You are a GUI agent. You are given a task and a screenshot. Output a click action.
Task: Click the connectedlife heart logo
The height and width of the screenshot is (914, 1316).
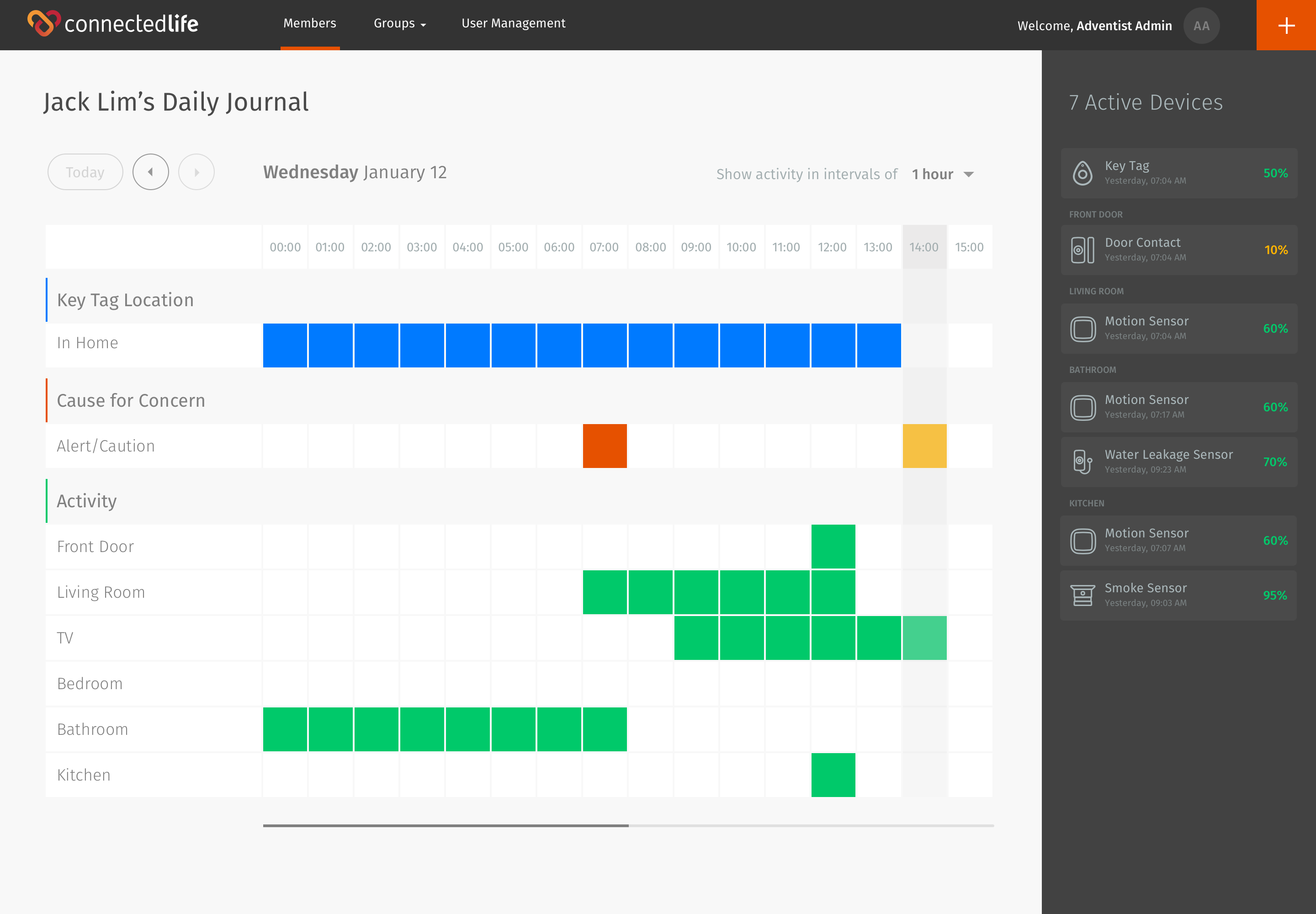(x=43, y=23)
